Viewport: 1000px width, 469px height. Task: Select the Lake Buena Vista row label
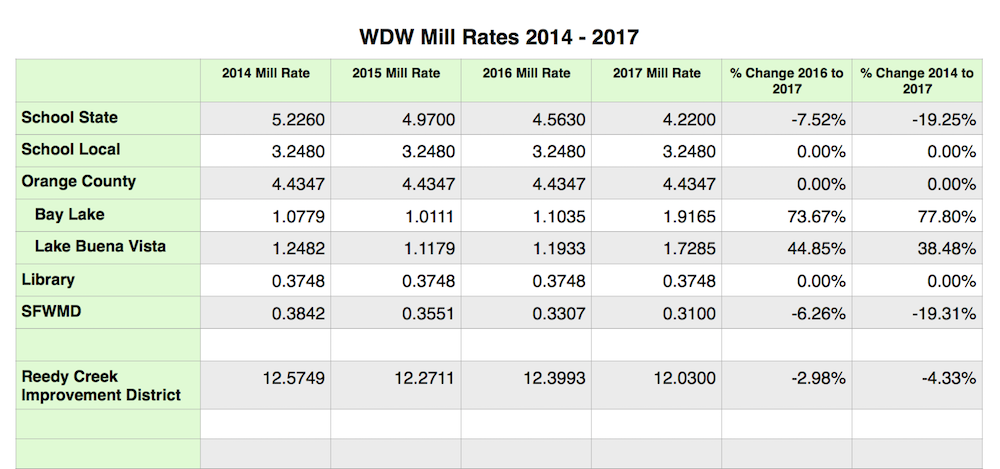(x=100, y=246)
